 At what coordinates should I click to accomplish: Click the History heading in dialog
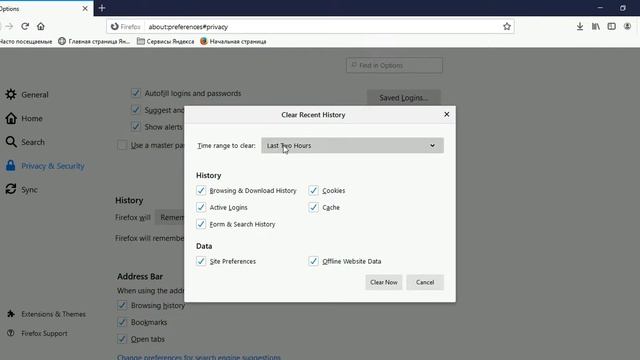coord(209,175)
